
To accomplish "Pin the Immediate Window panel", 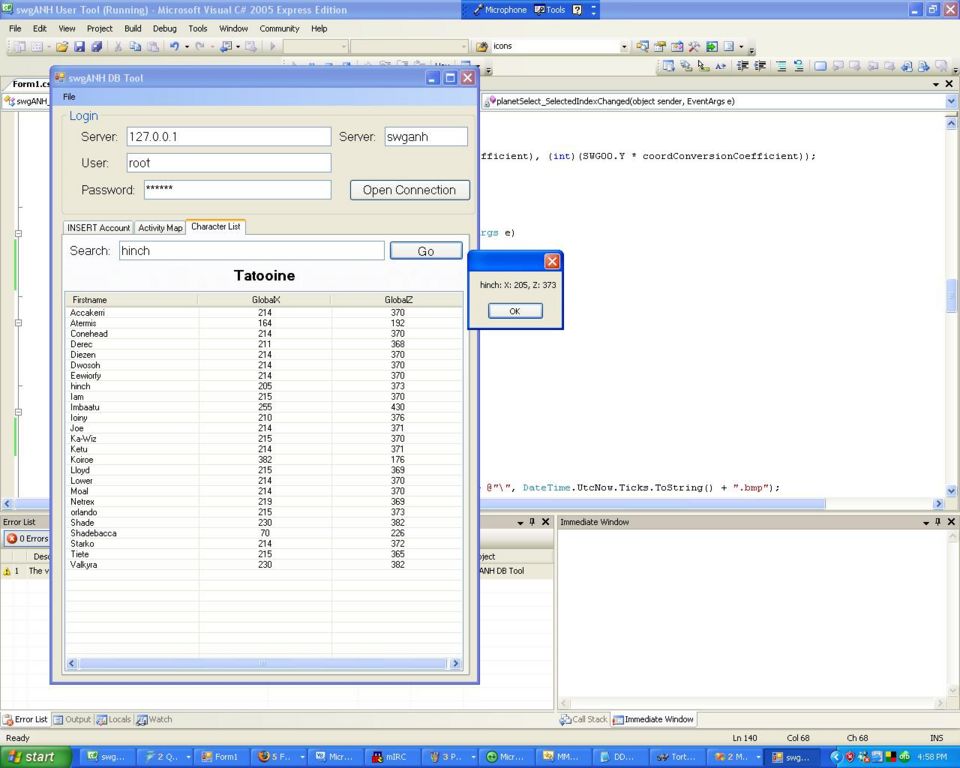I will pos(937,522).
